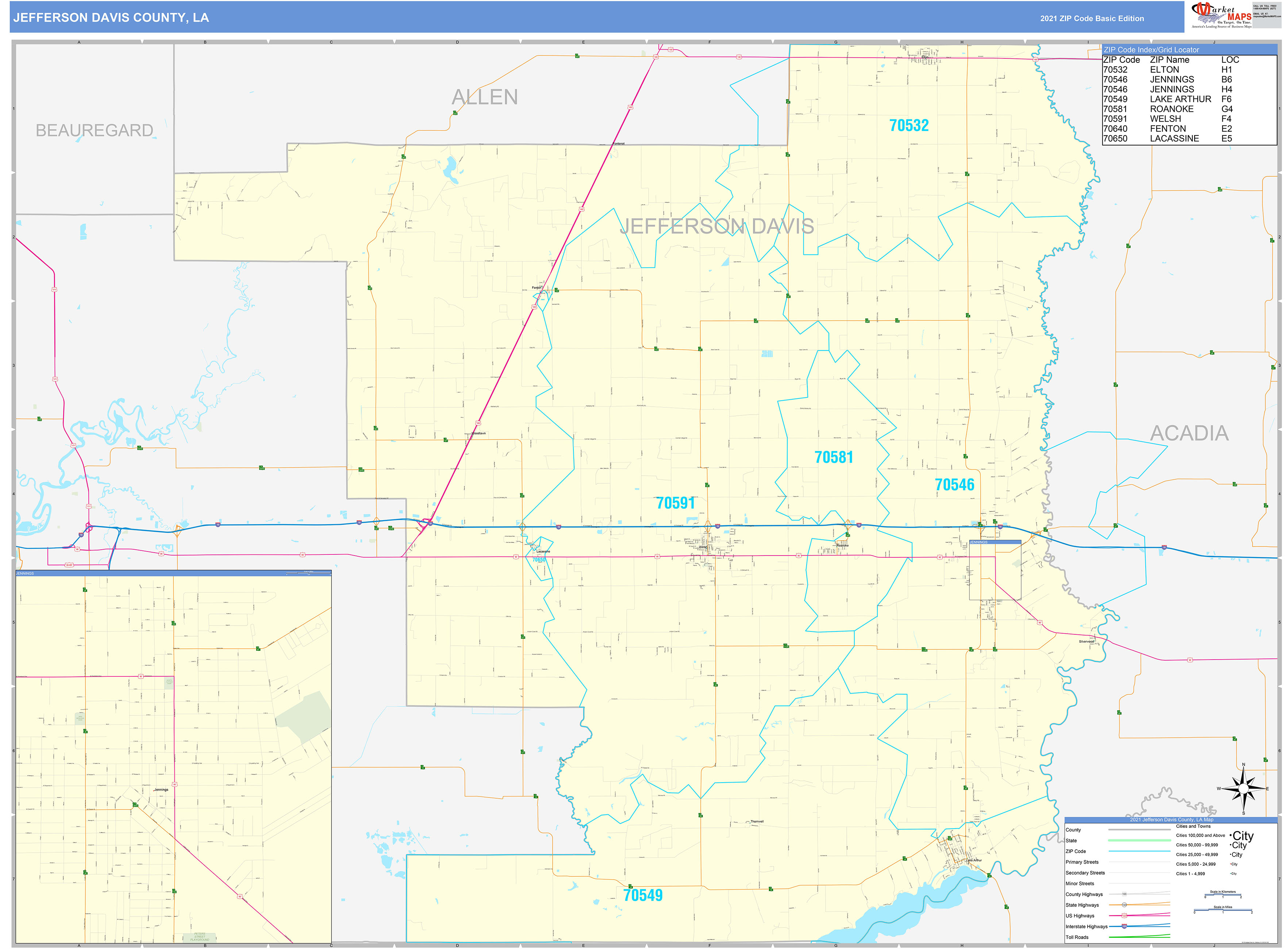Click the County Highways 123 marker in legend
This screenshot has height=949, width=1288.
tap(1124, 894)
